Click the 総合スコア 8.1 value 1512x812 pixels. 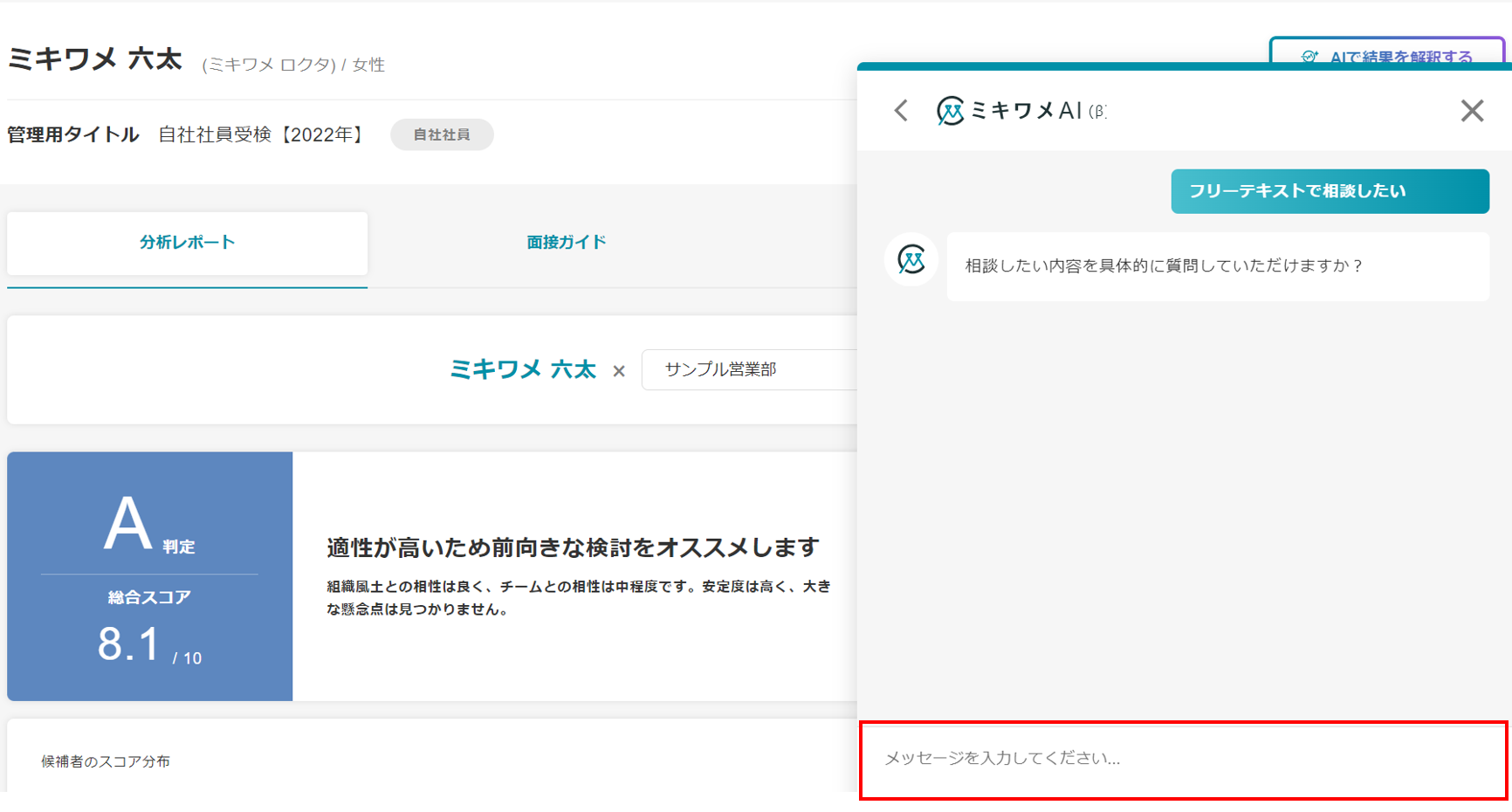point(129,645)
